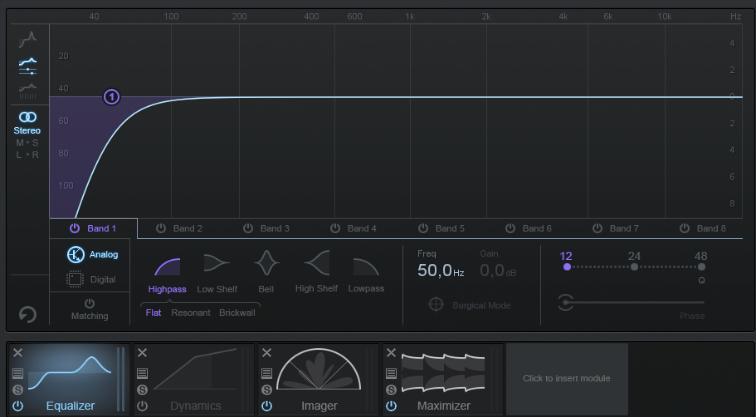Remove the Maximizer module with X
Image resolution: width=756 pixels, height=417 pixels.
tap(391, 353)
